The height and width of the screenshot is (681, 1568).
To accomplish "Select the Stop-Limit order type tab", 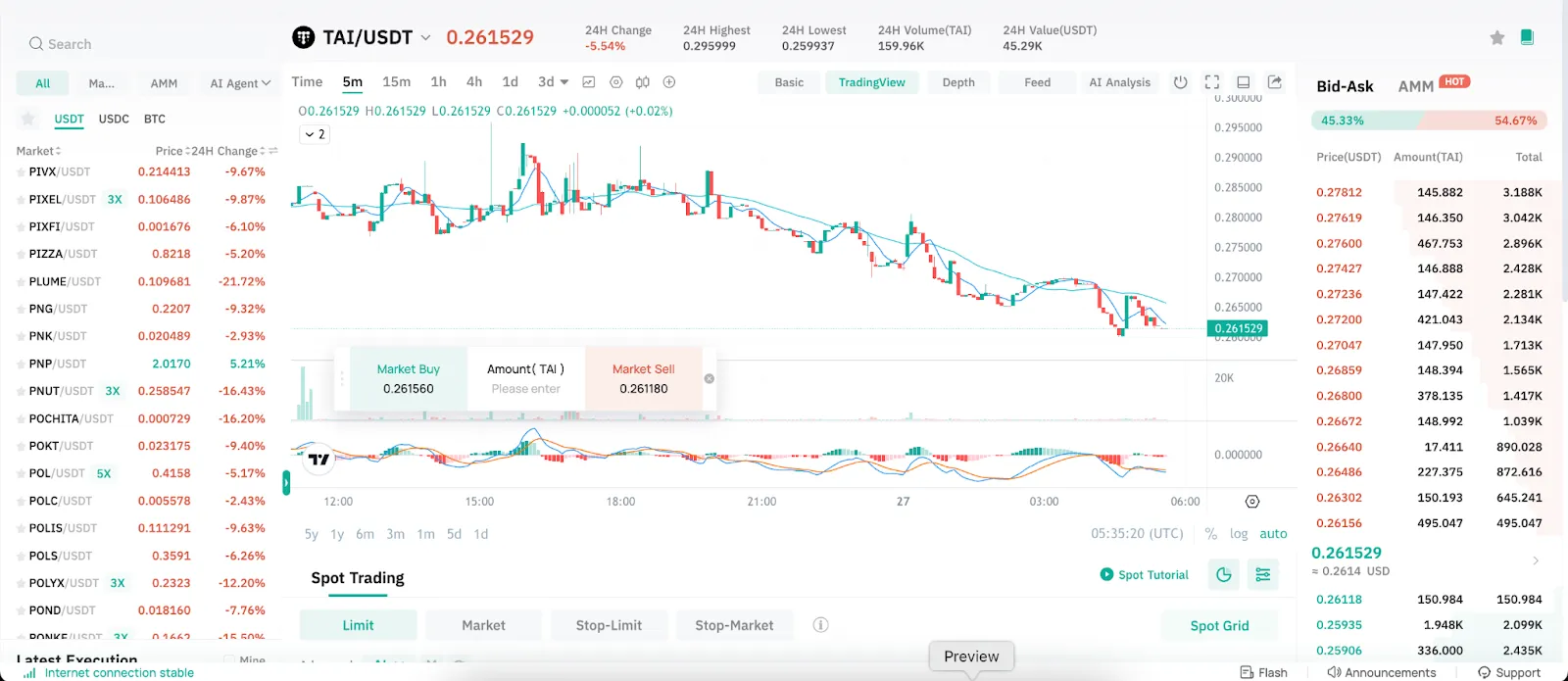I will (x=609, y=625).
